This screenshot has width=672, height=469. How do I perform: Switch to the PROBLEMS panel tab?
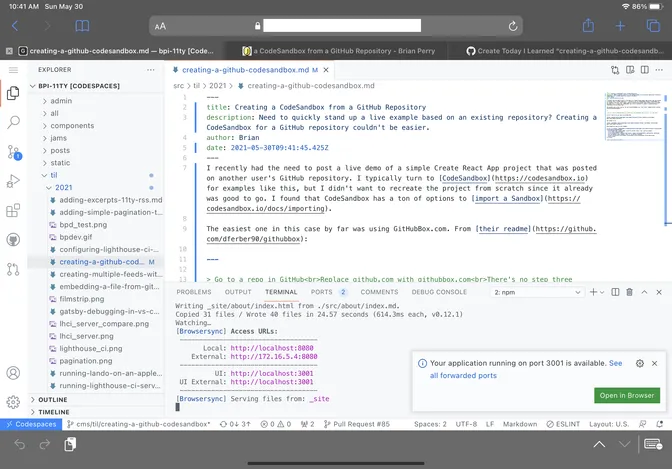[194, 292]
